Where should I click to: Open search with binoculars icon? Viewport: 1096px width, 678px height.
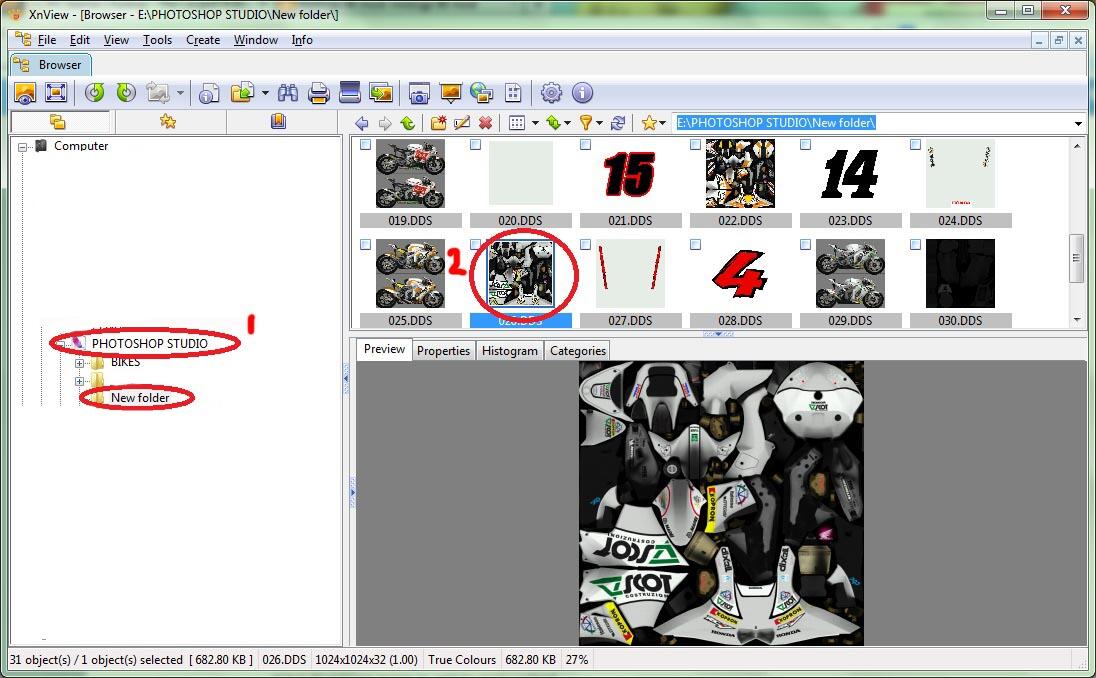tap(287, 92)
